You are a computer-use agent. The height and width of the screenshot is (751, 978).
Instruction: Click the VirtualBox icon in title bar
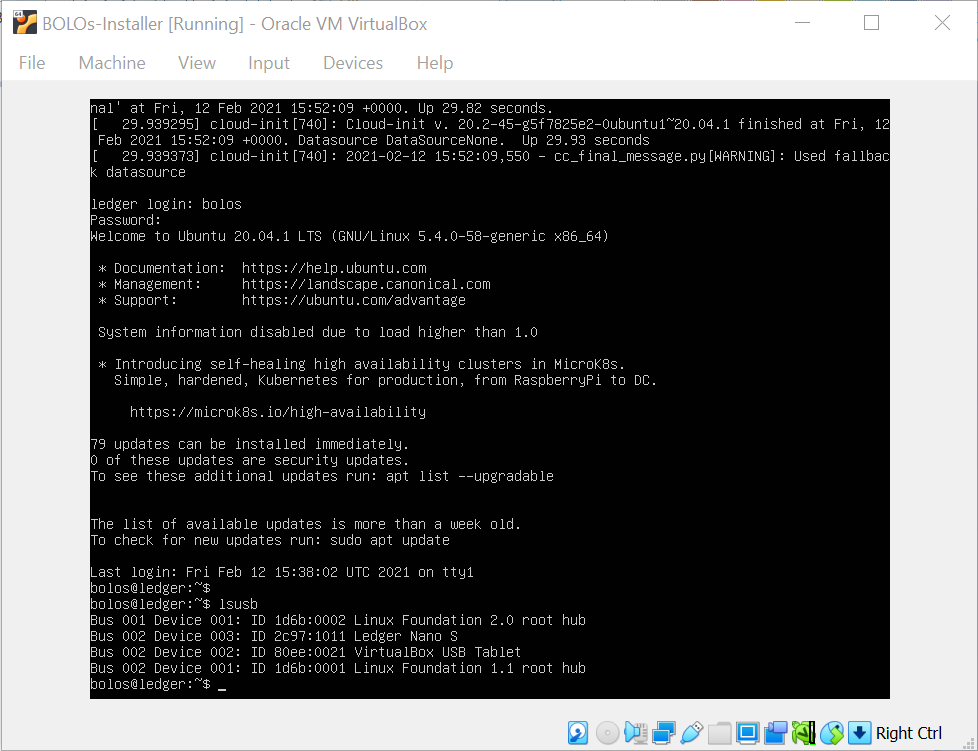[24, 23]
